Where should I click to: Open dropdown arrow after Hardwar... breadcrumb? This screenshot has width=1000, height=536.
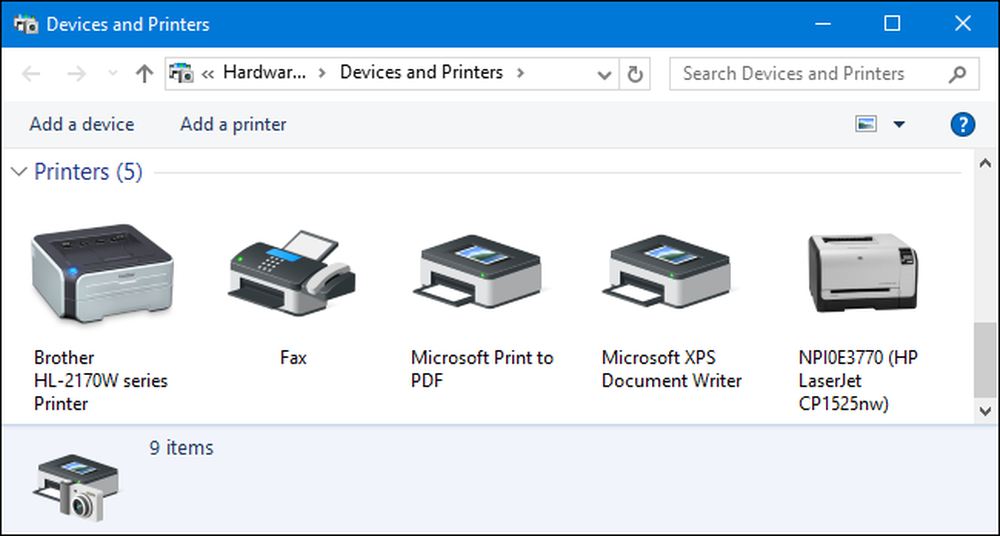pyautogui.click(x=322, y=73)
